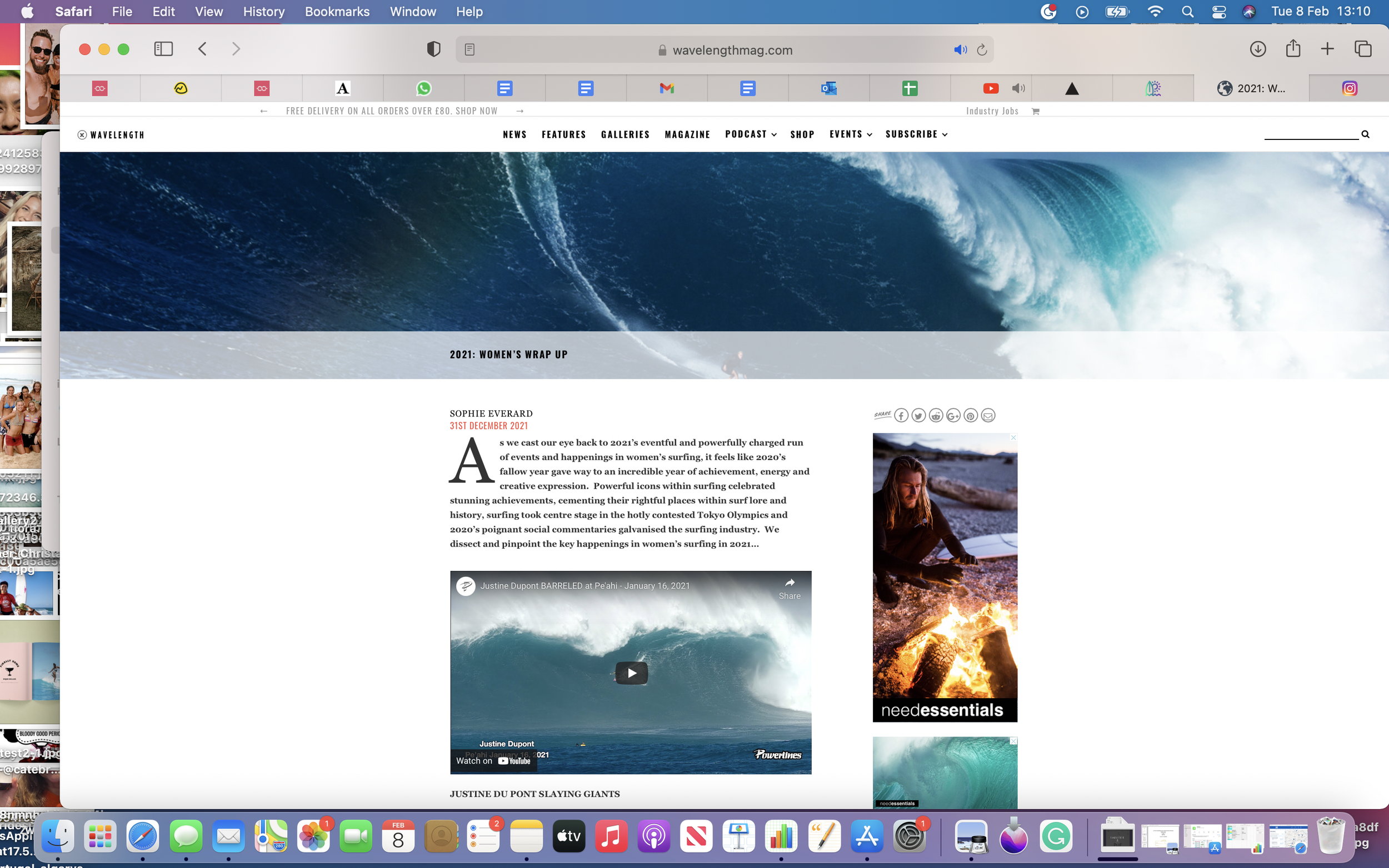Open the Trash in the Dock
This screenshot has width=1389, height=868.
coord(1331,836)
